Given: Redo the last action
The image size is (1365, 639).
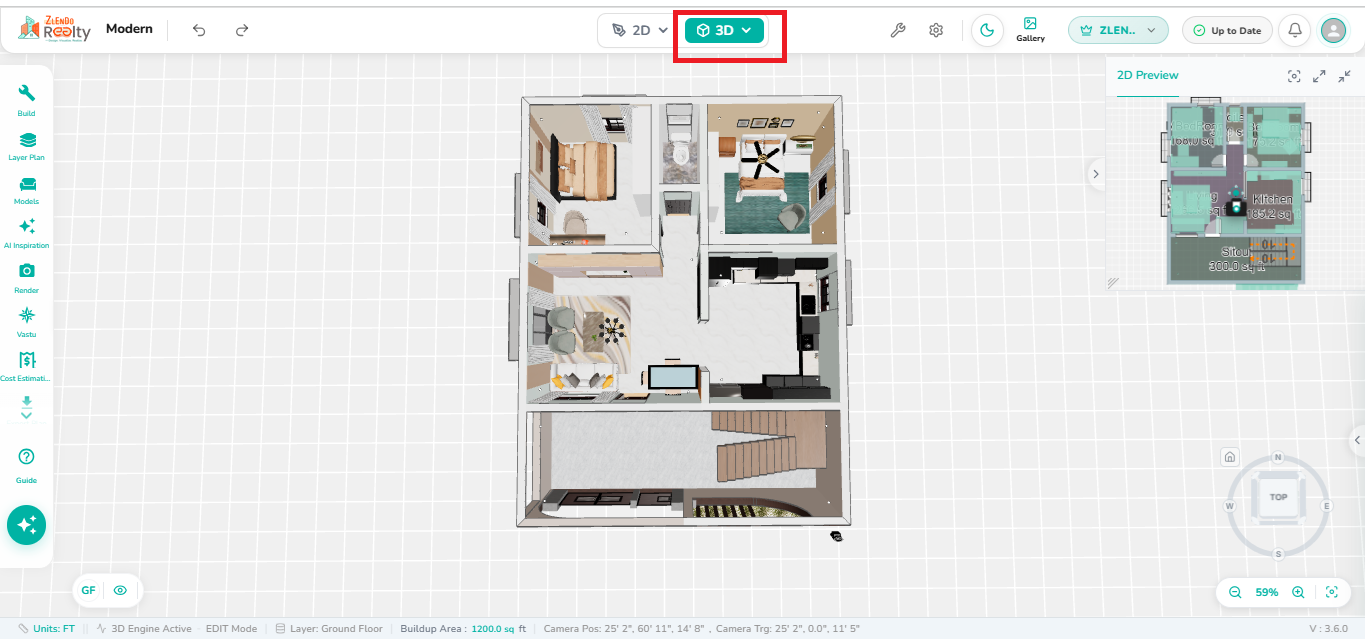Looking at the screenshot, I should [242, 30].
